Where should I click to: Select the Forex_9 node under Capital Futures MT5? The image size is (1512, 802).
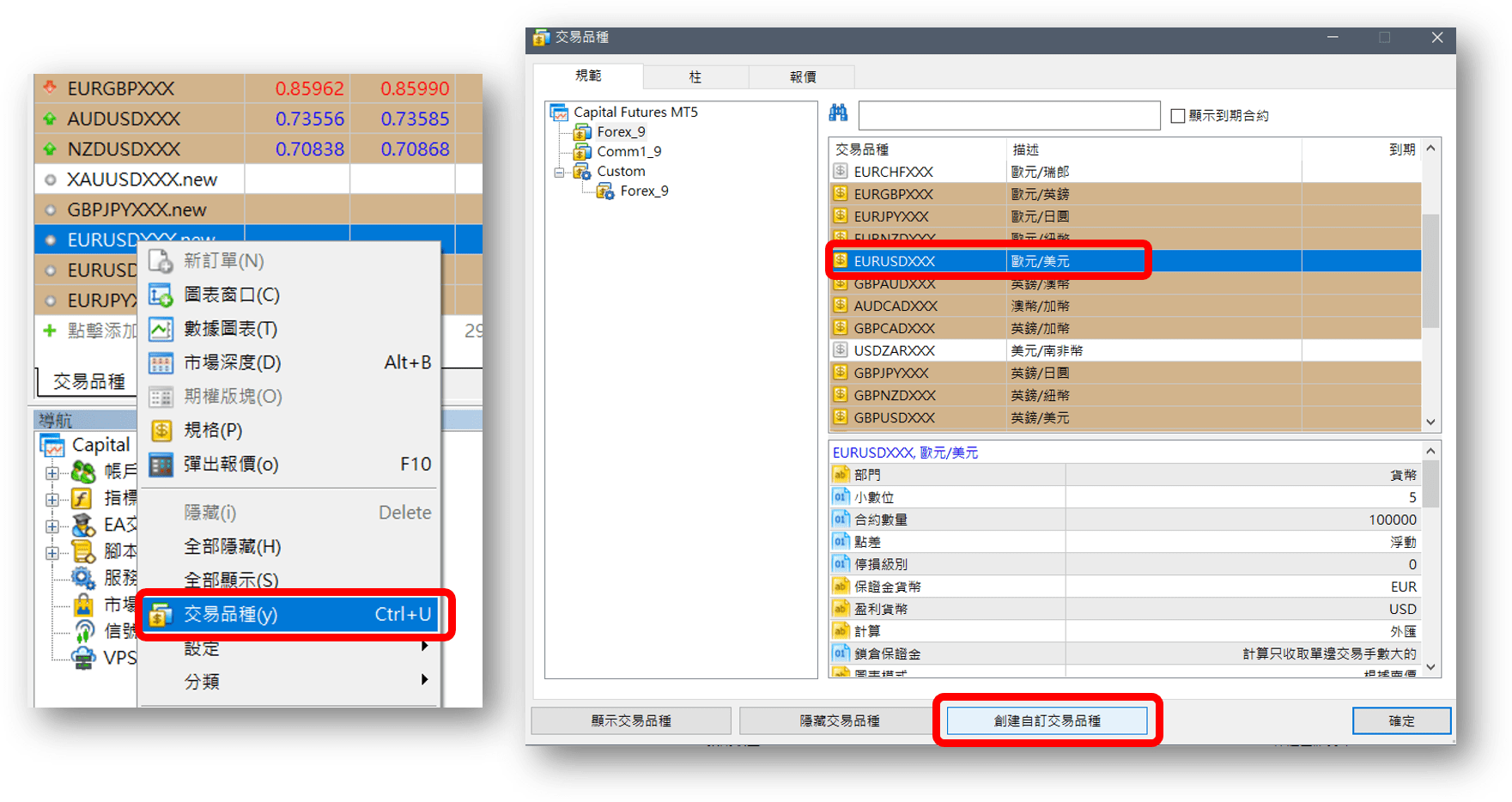coord(621,131)
